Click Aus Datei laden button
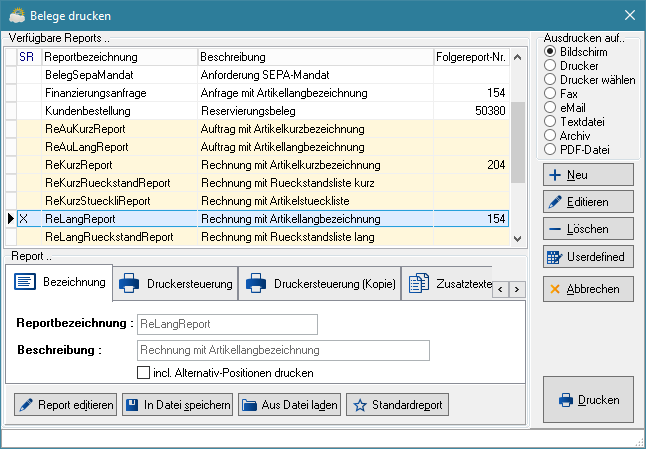The width and height of the screenshot is (646, 449). [290, 405]
